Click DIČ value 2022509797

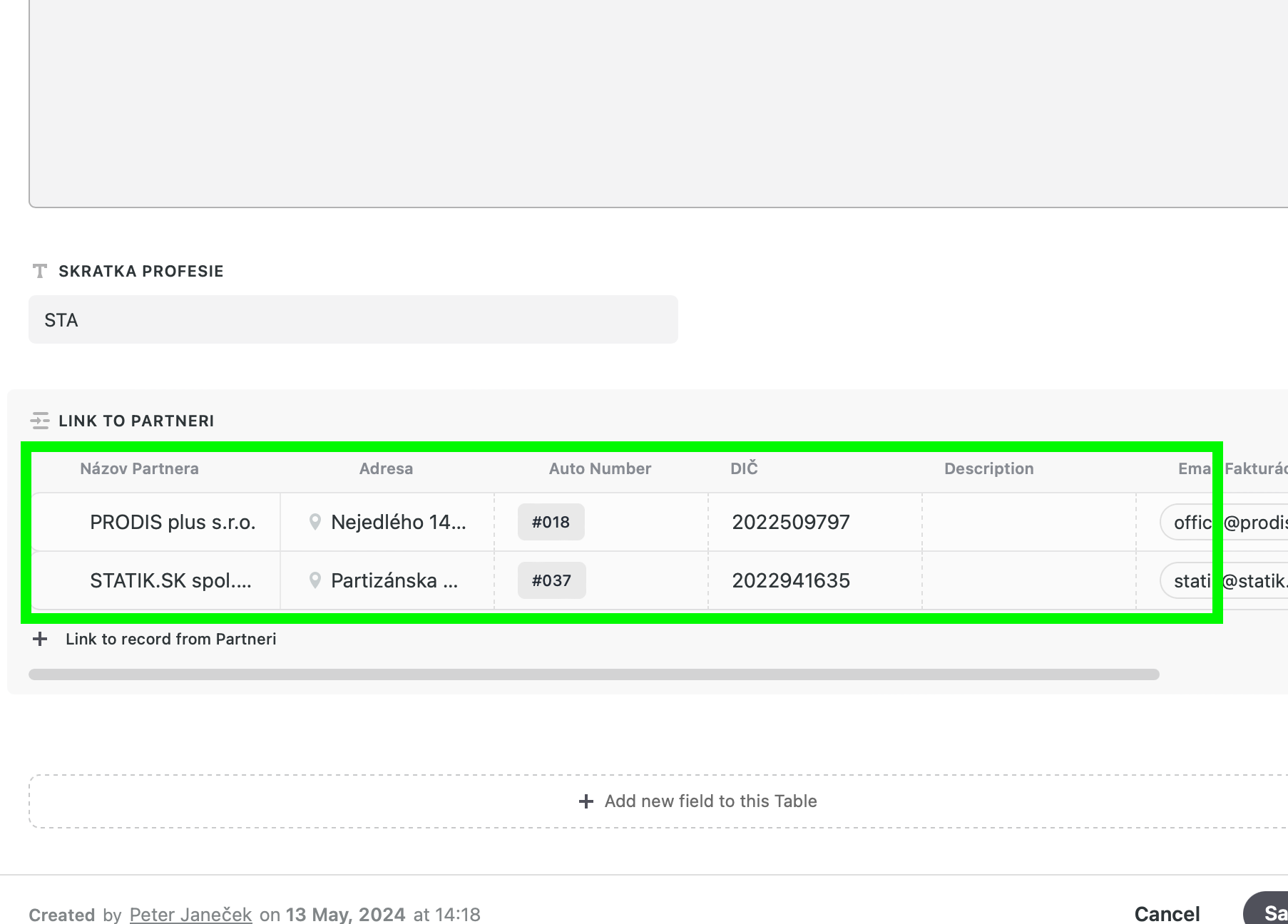pos(791,522)
